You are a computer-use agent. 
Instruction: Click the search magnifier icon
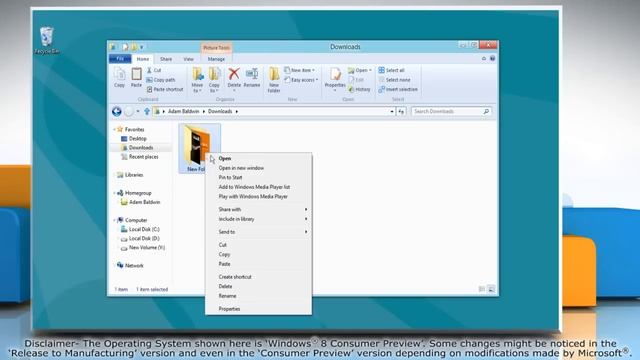[x=486, y=111]
